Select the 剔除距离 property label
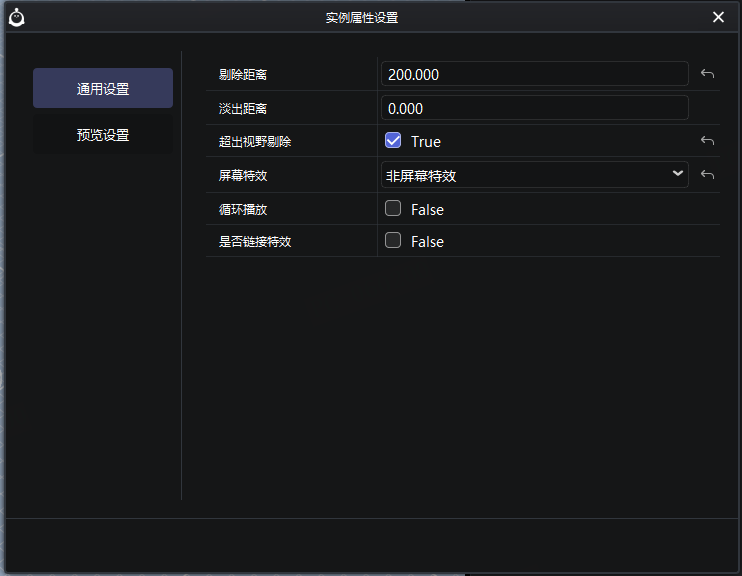 (x=243, y=75)
